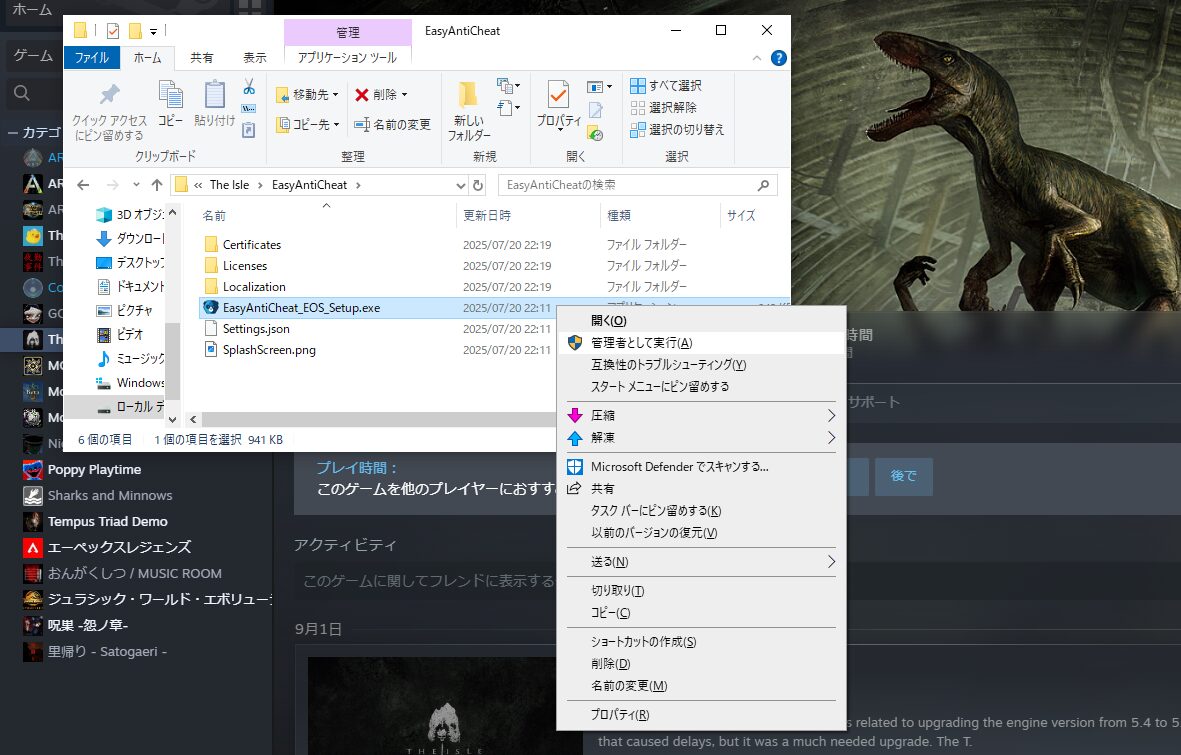Click the Explorer Back arrow

pos(83,185)
